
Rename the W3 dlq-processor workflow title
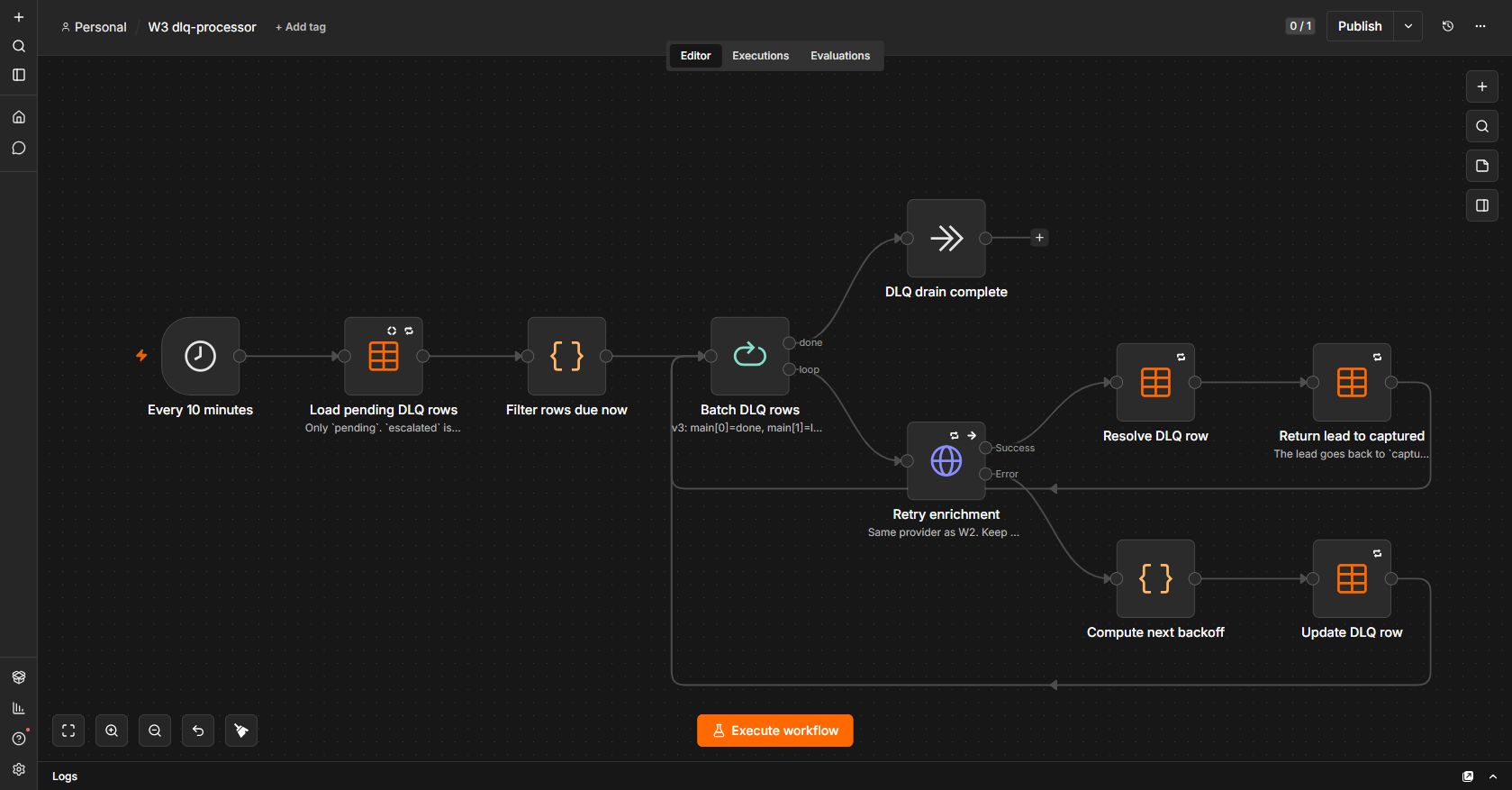click(202, 27)
